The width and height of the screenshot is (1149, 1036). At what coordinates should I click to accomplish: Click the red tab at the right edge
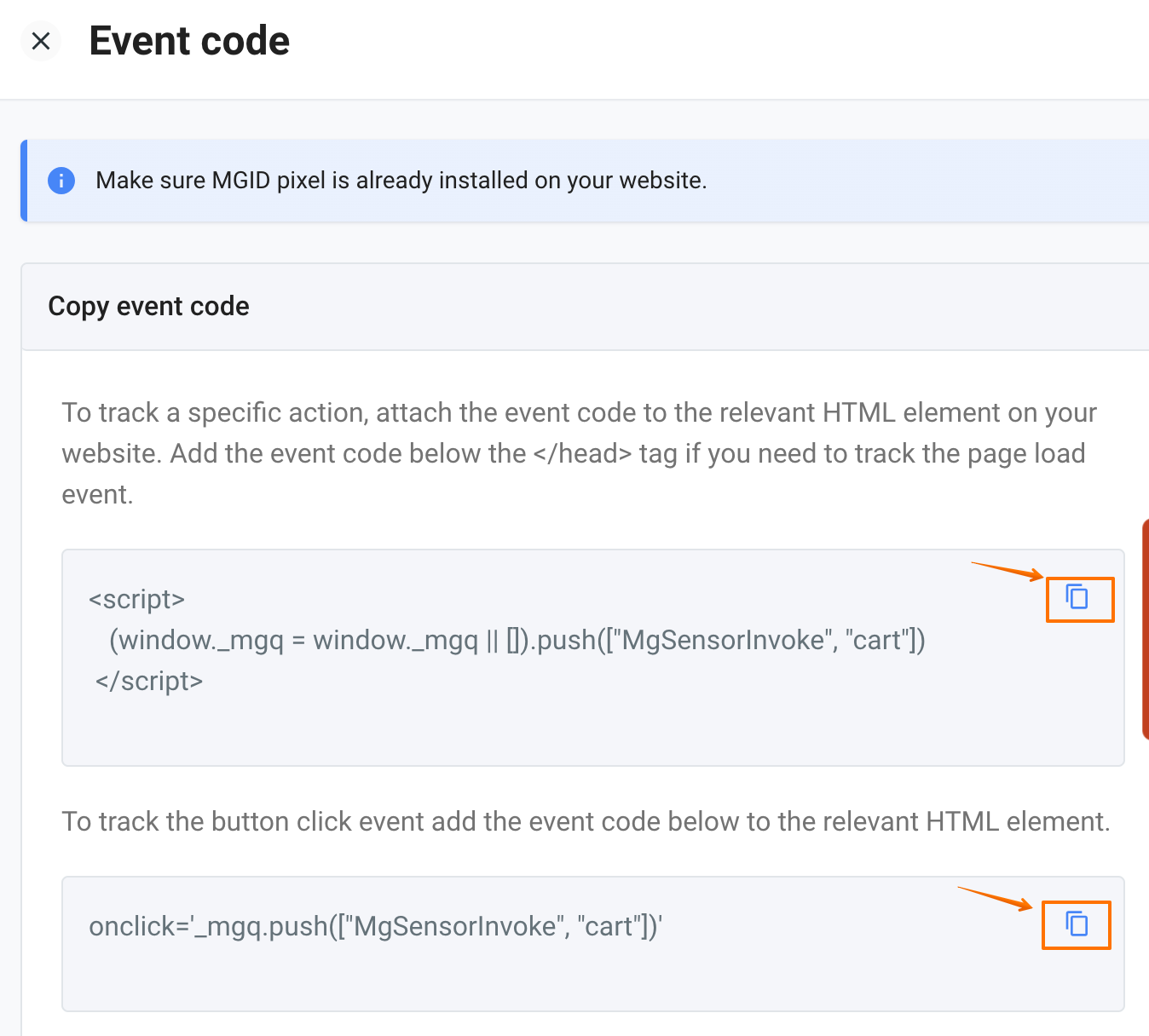(1145, 629)
